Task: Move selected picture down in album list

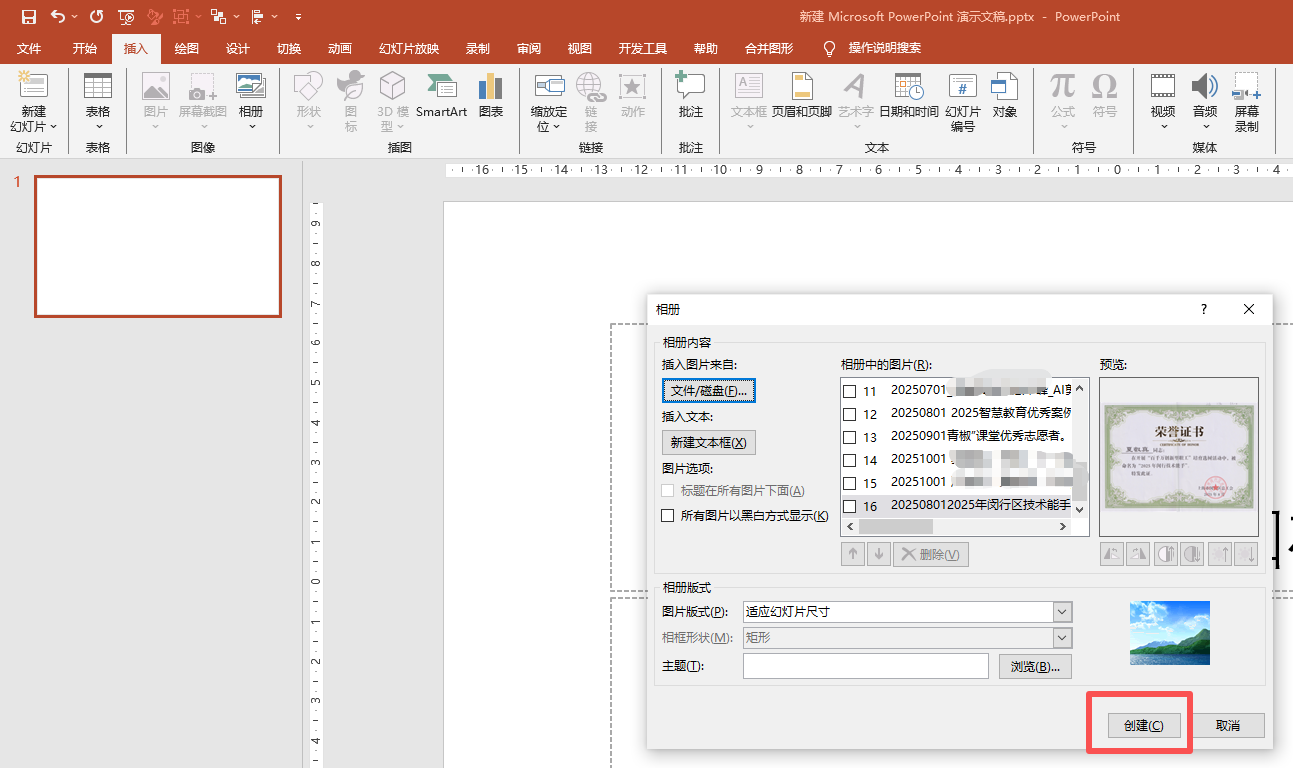Action: tap(879, 554)
